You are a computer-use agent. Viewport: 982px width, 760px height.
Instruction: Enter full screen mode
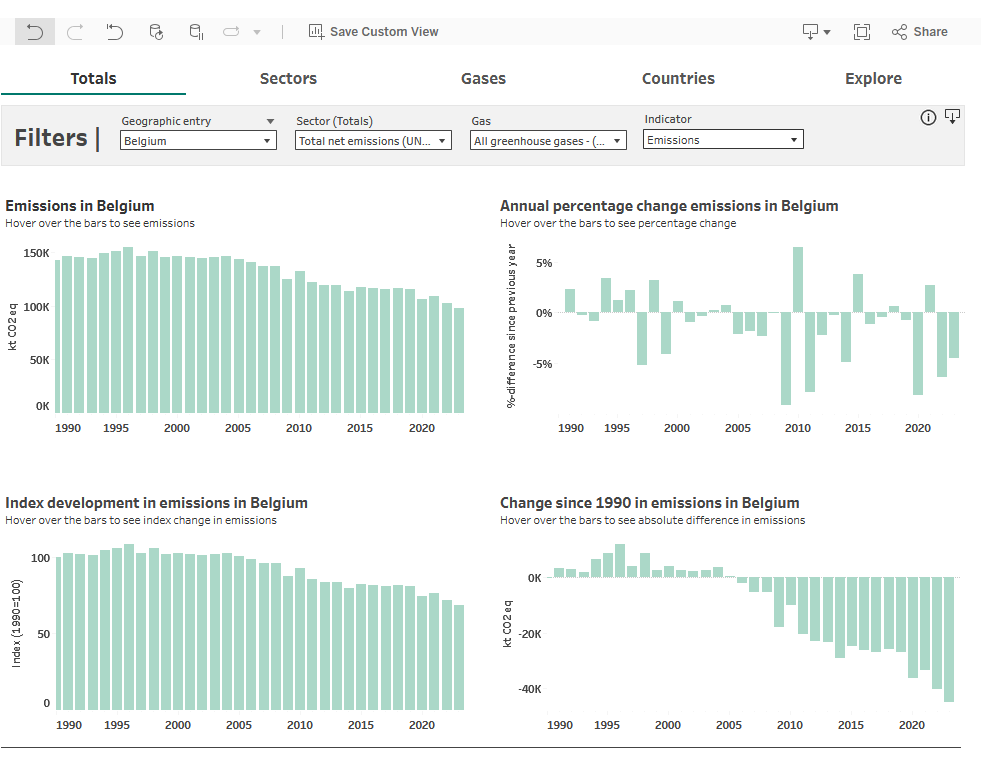861,32
